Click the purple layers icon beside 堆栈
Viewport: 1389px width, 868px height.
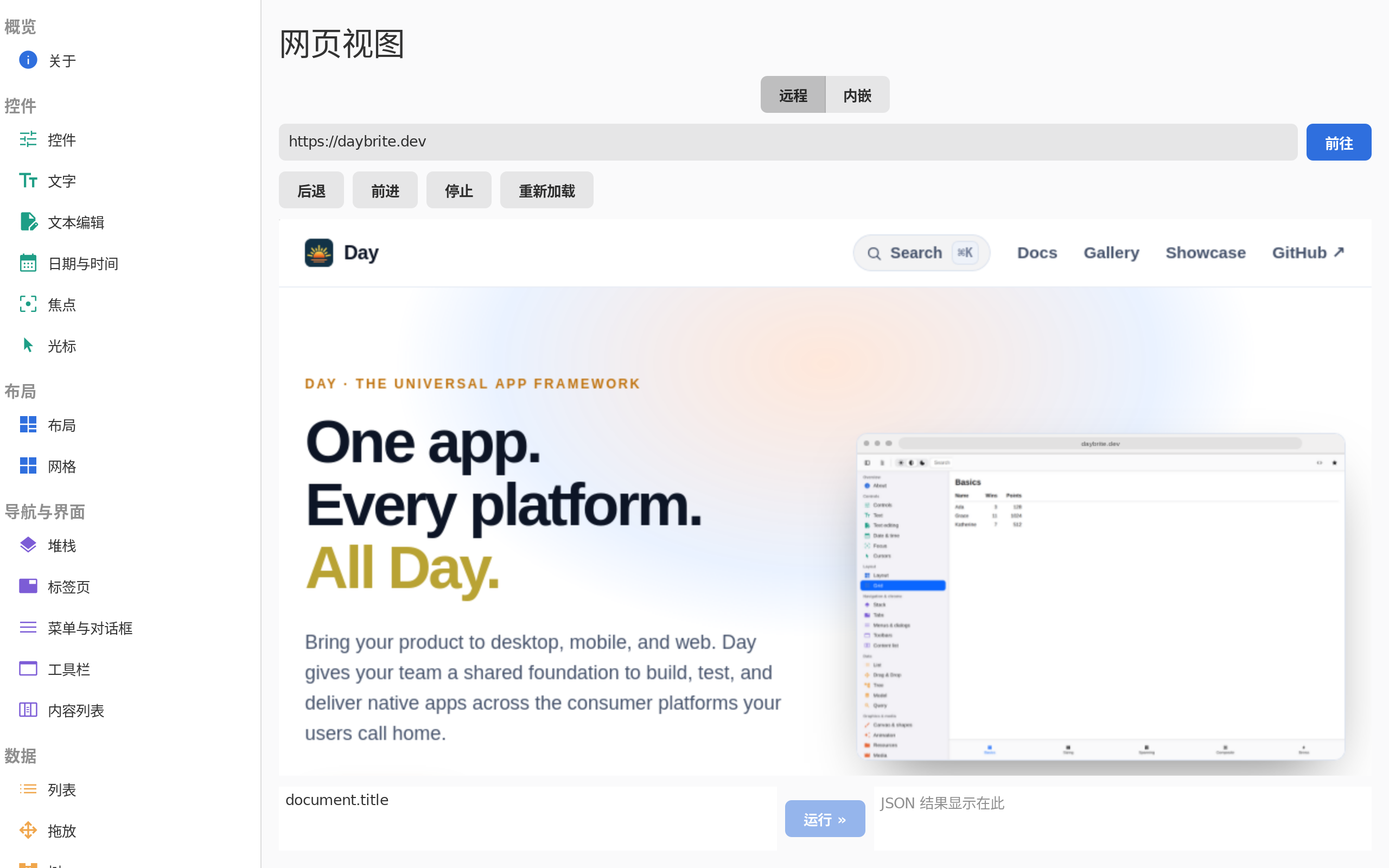point(28,545)
